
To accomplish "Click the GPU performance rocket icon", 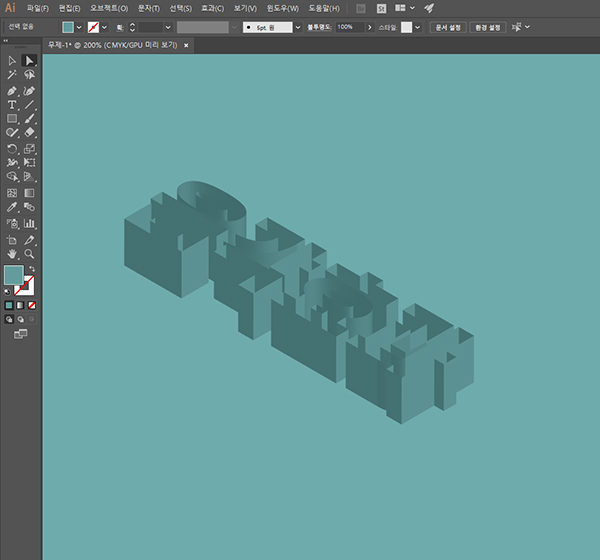I will click(429, 8).
